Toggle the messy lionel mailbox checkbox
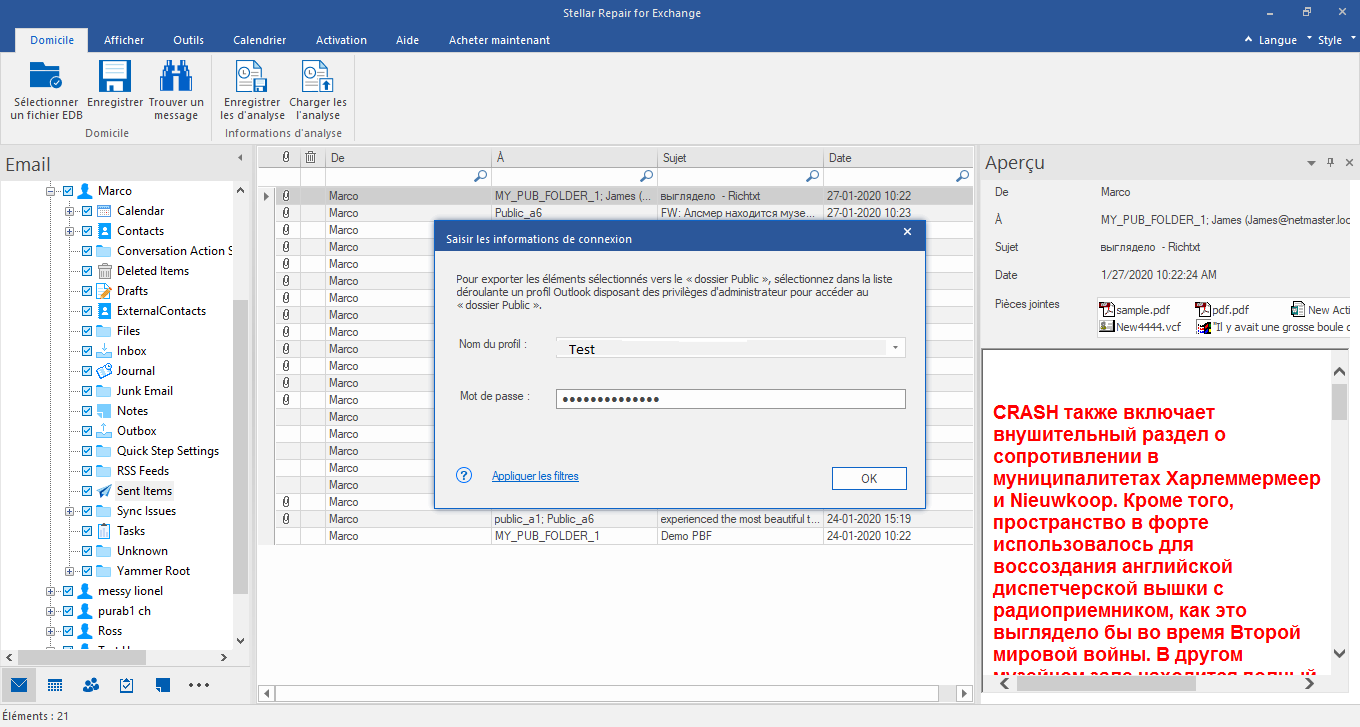1360x727 pixels. pos(68,591)
